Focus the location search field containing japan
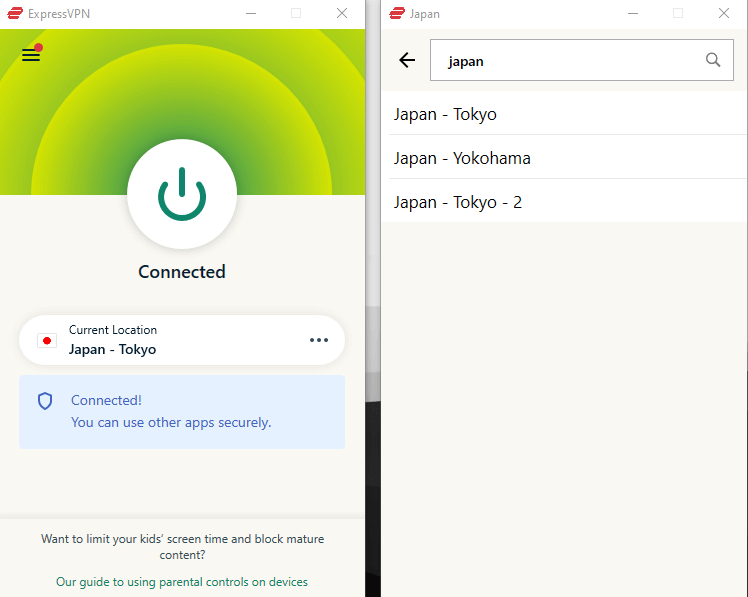The height and width of the screenshot is (597, 748). tap(582, 60)
